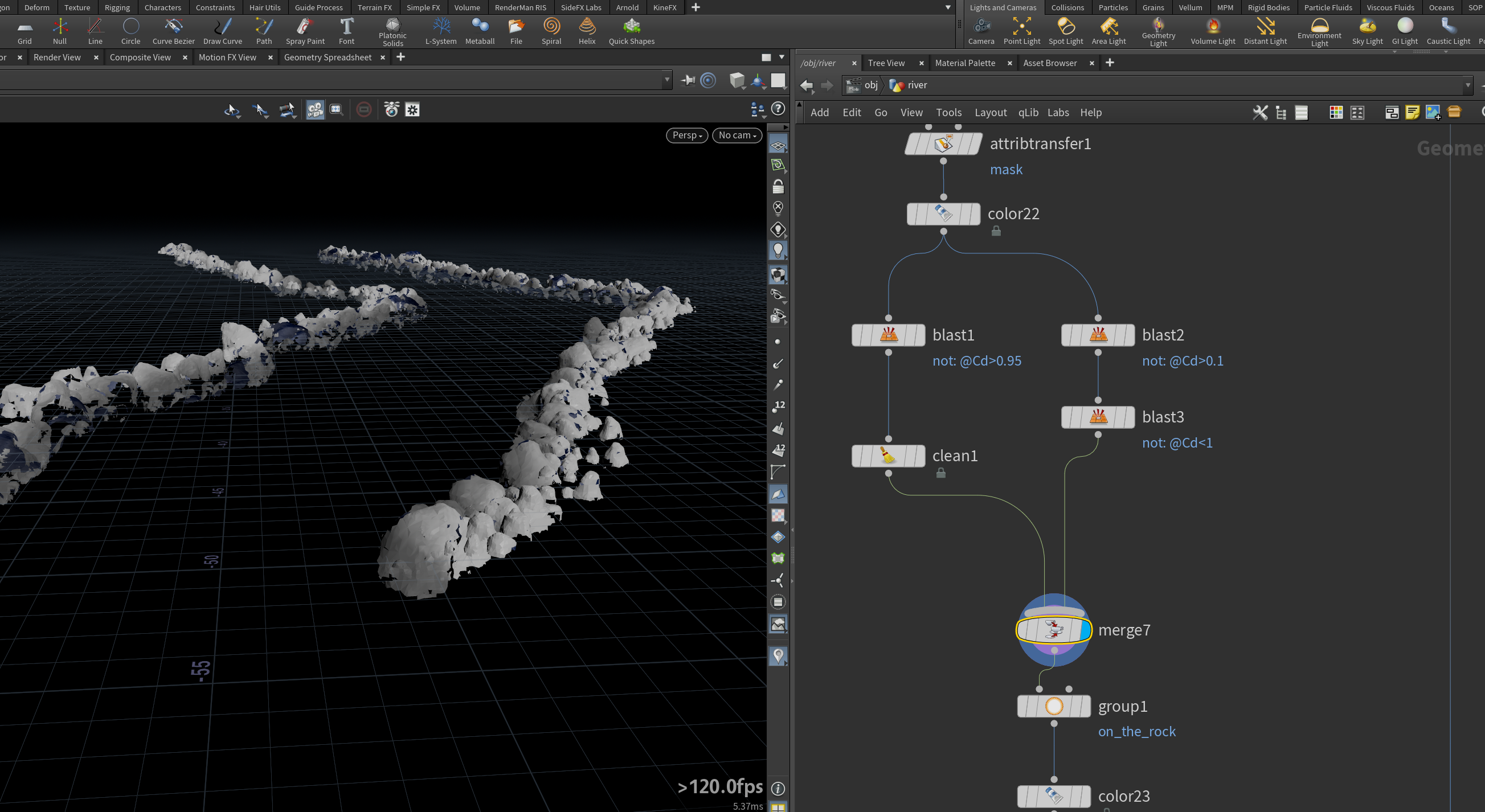1485x812 pixels.
Task: Toggle the display flag on merge7 node
Action: point(1085,630)
